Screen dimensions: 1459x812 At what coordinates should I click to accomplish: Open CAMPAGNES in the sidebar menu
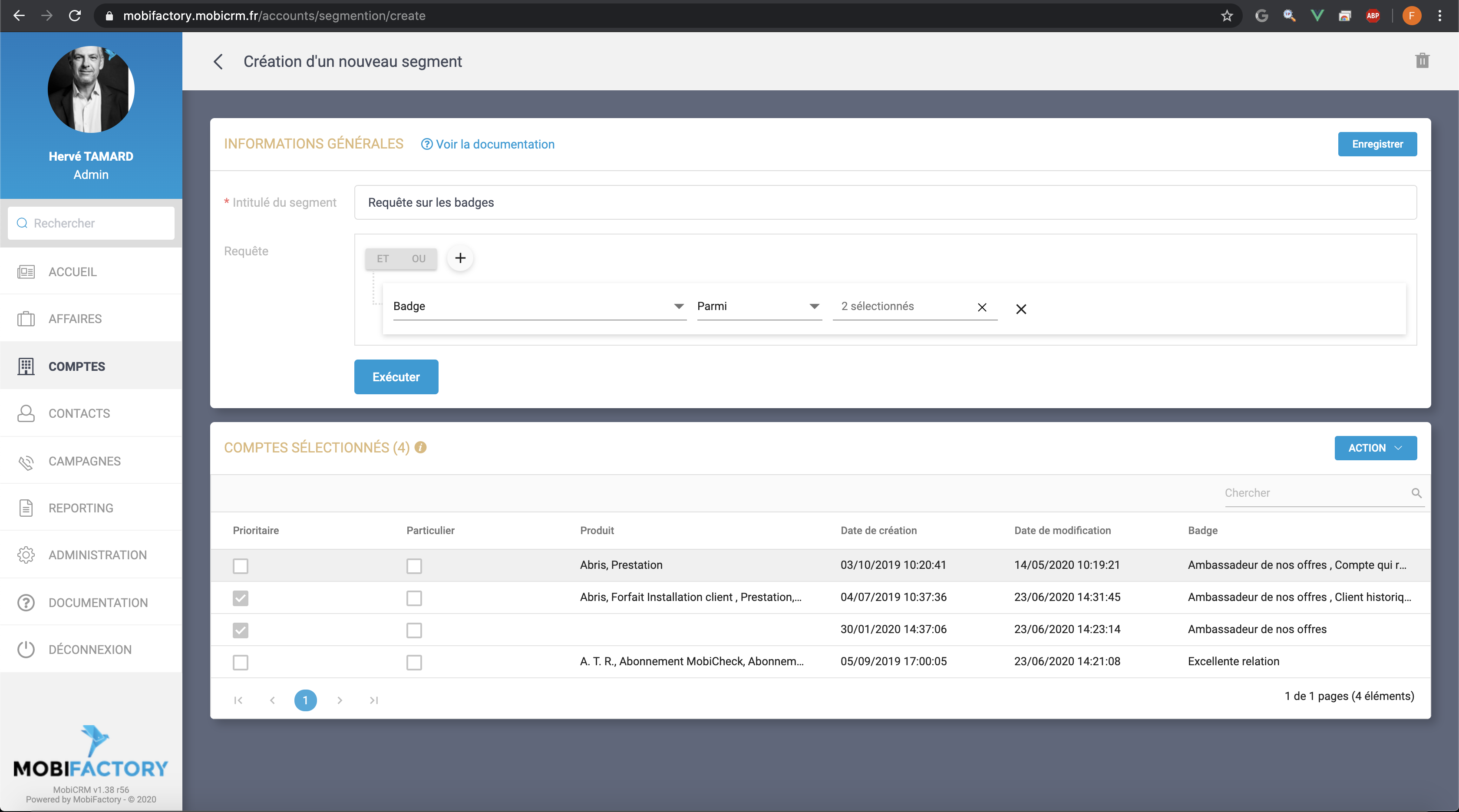[x=84, y=461]
